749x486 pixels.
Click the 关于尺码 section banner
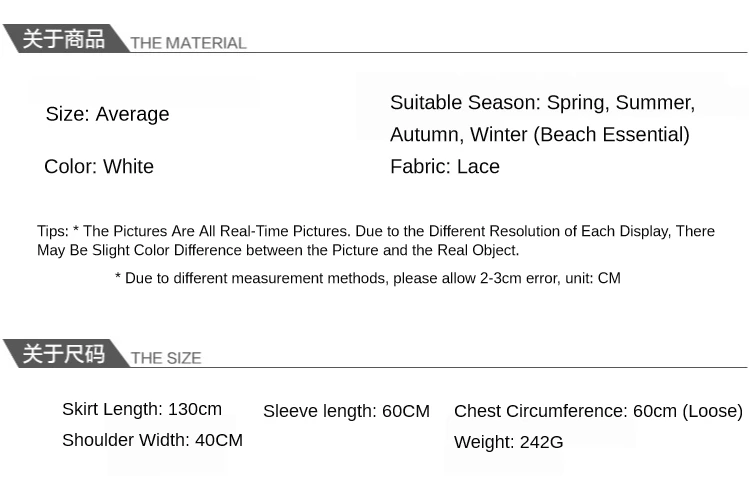63,354
